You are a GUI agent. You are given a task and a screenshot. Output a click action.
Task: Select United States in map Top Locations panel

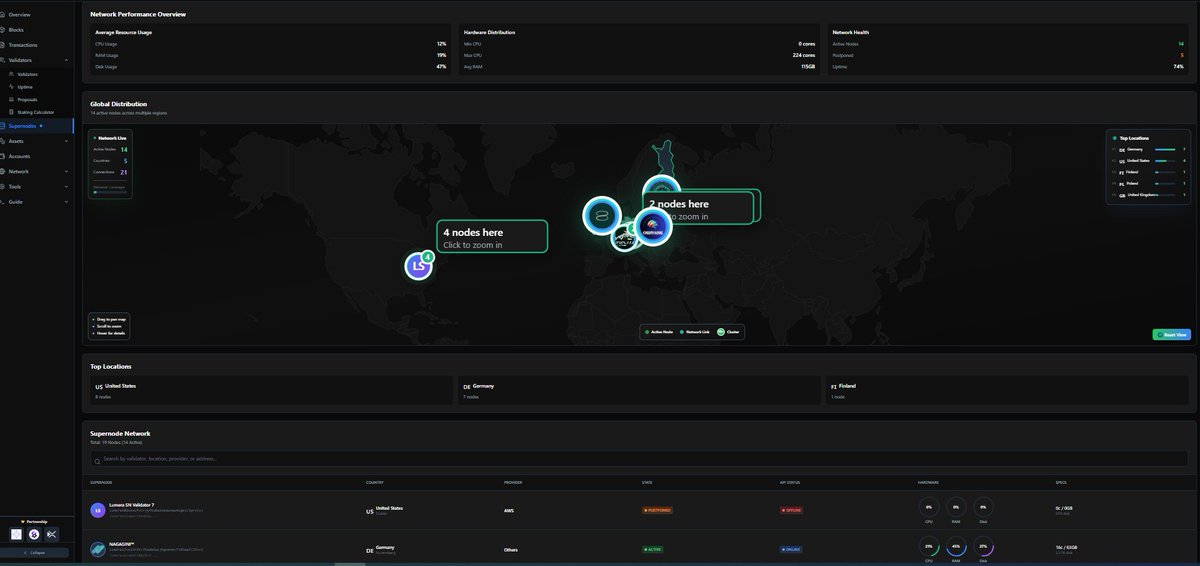1148,160
